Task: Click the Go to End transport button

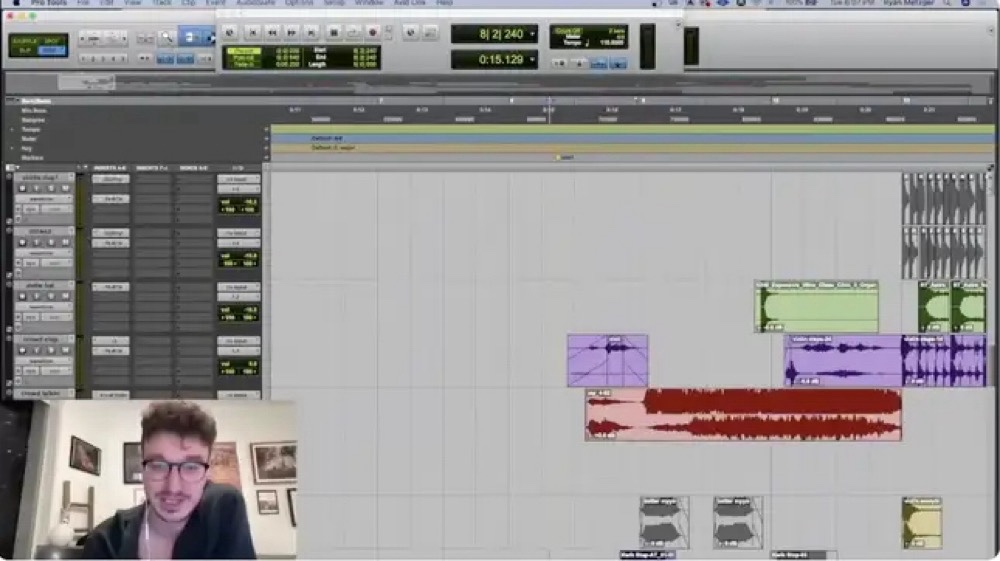Action: [311, 33]
